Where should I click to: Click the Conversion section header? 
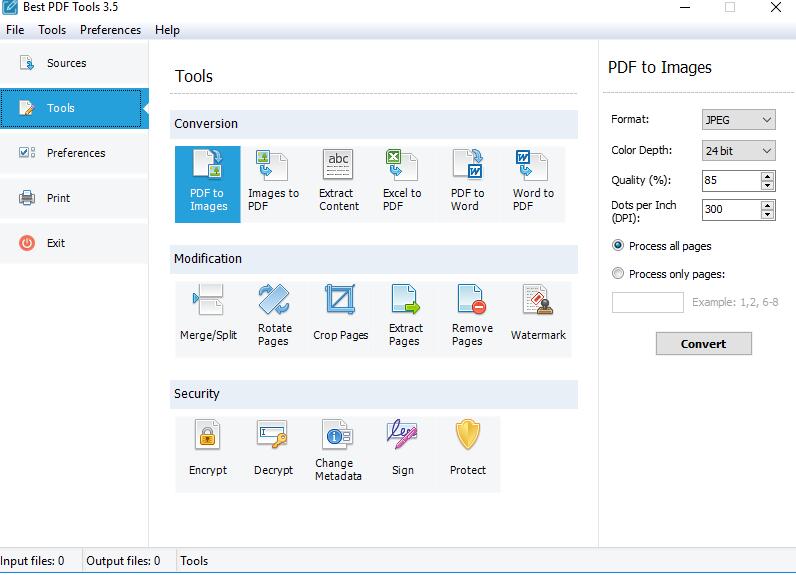point(374,124)
